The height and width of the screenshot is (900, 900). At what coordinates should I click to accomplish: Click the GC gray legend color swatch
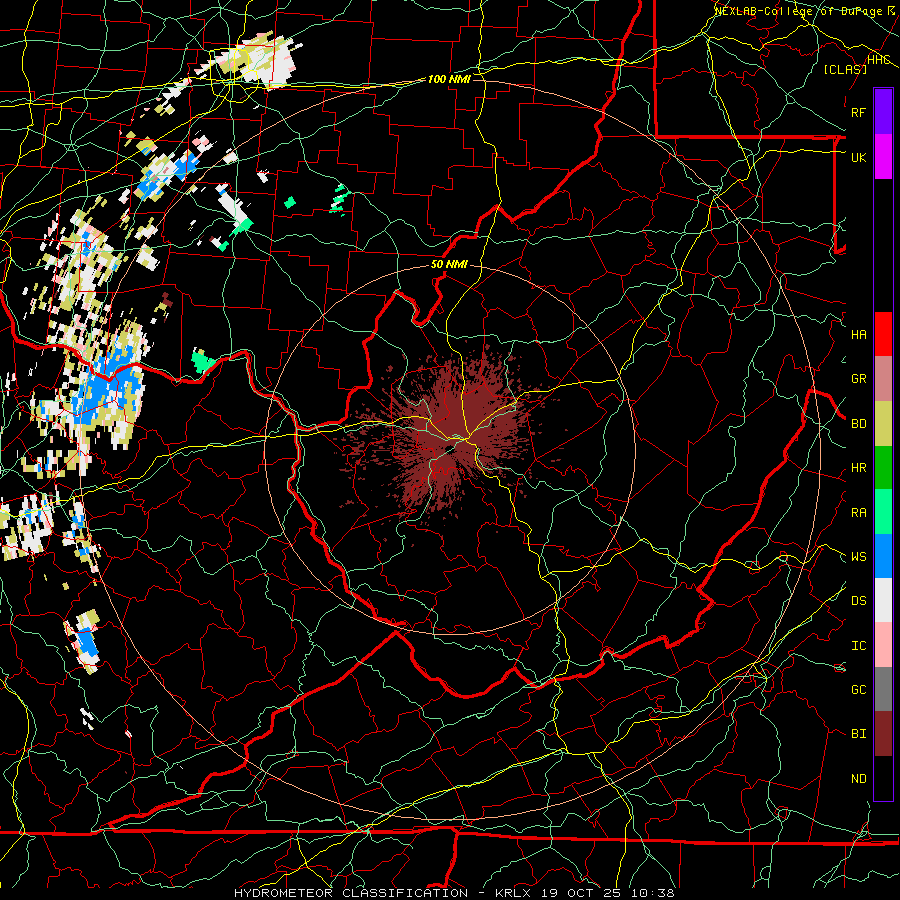point(883,689)
